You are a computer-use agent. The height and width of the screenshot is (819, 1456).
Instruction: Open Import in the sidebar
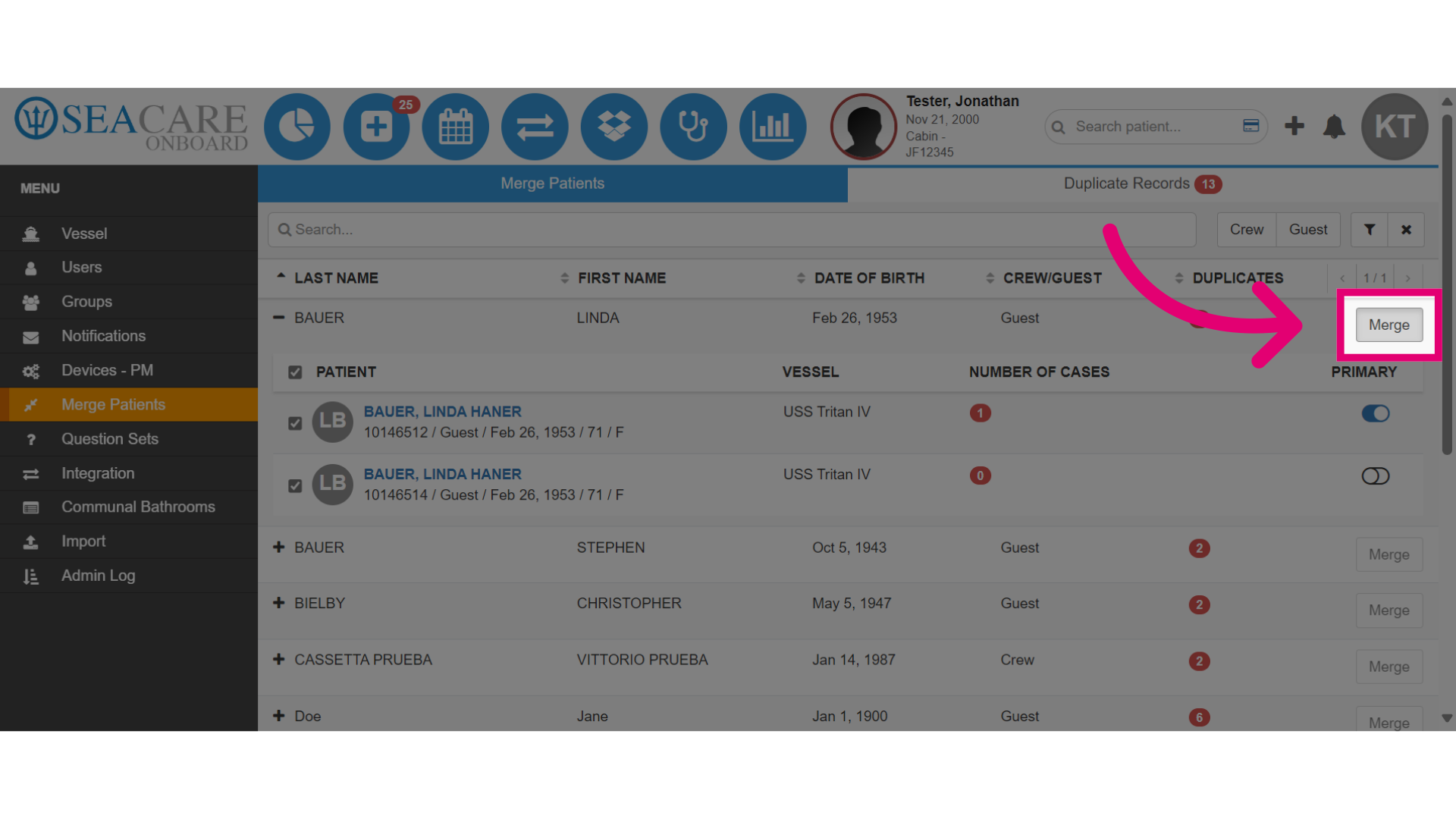[129, 541]
